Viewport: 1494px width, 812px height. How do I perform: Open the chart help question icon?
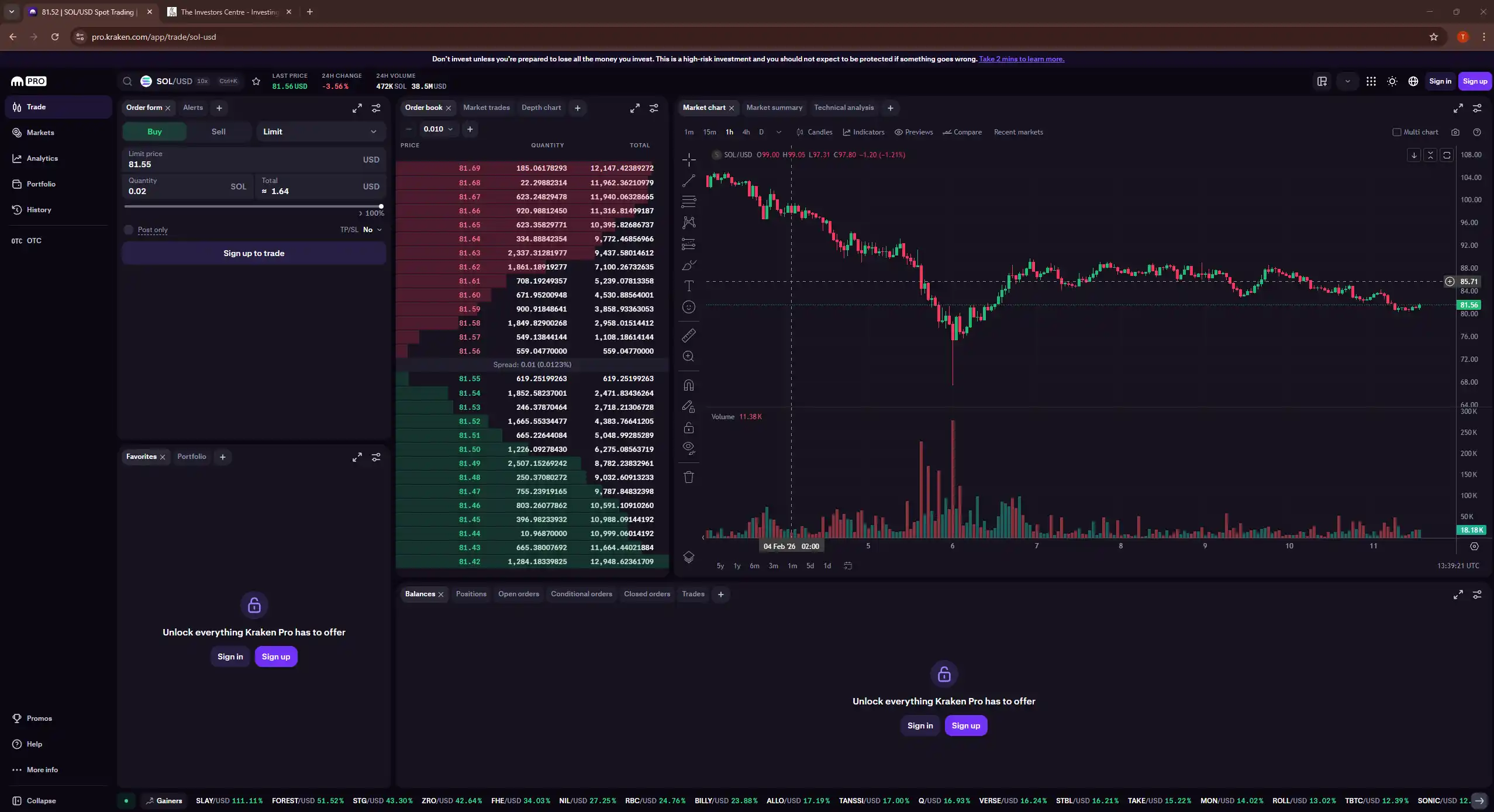pyautogui.click(x=1477, y=132)
